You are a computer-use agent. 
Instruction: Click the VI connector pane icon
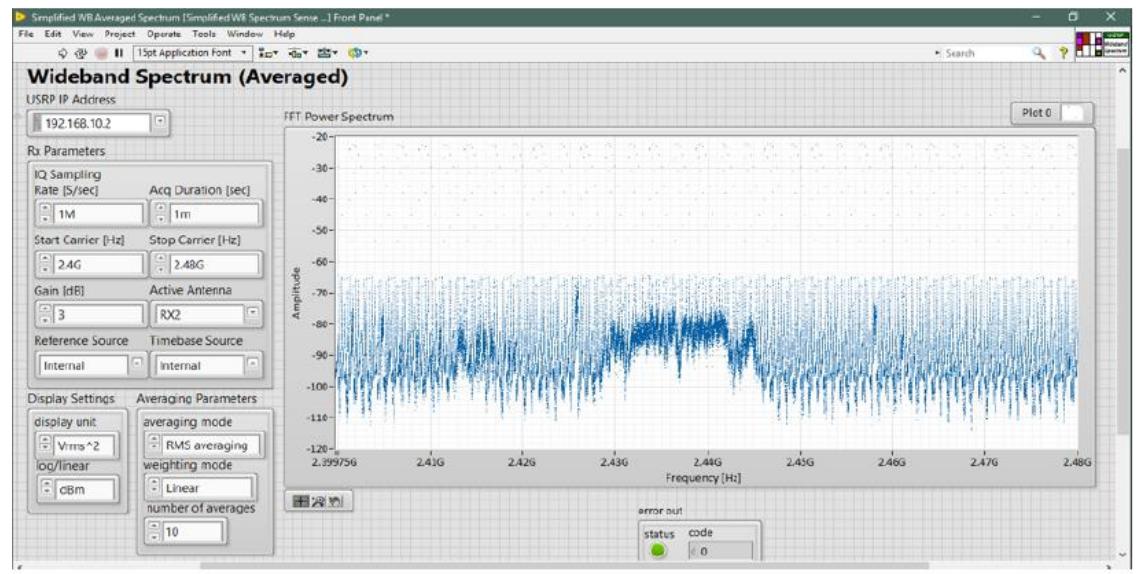(1089, 44)
